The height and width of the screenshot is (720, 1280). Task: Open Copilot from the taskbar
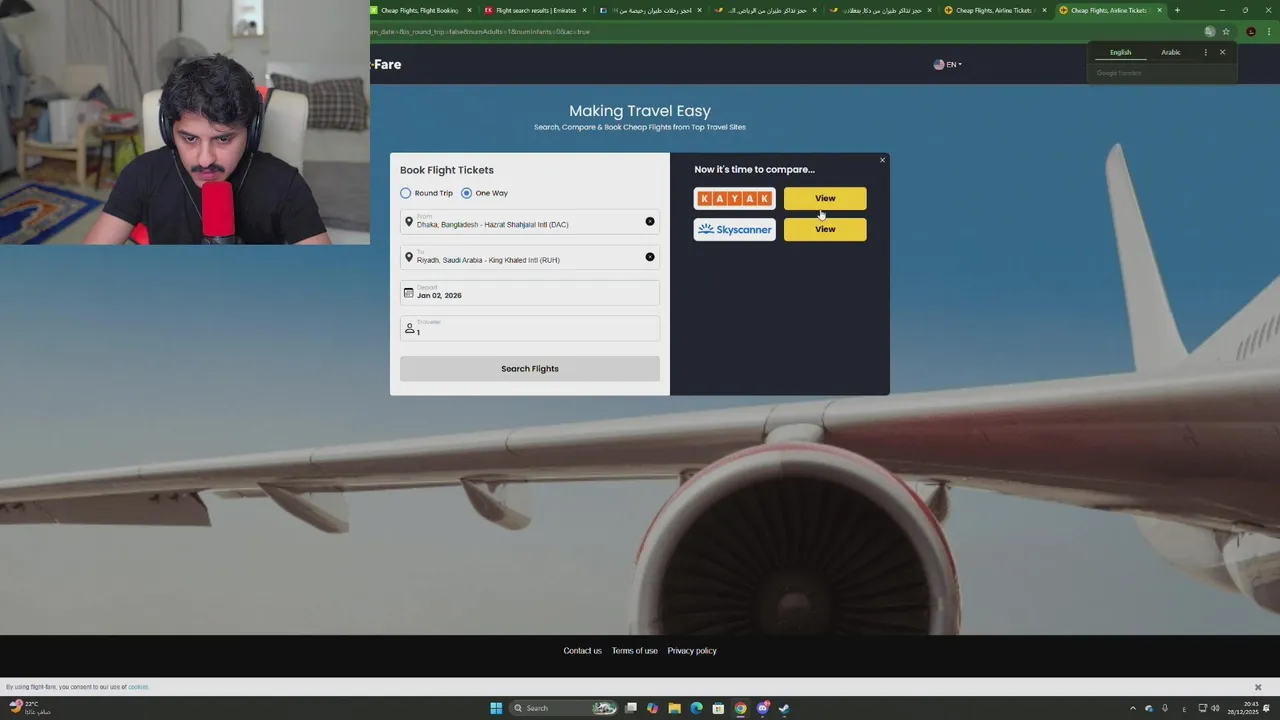(653, 708)
